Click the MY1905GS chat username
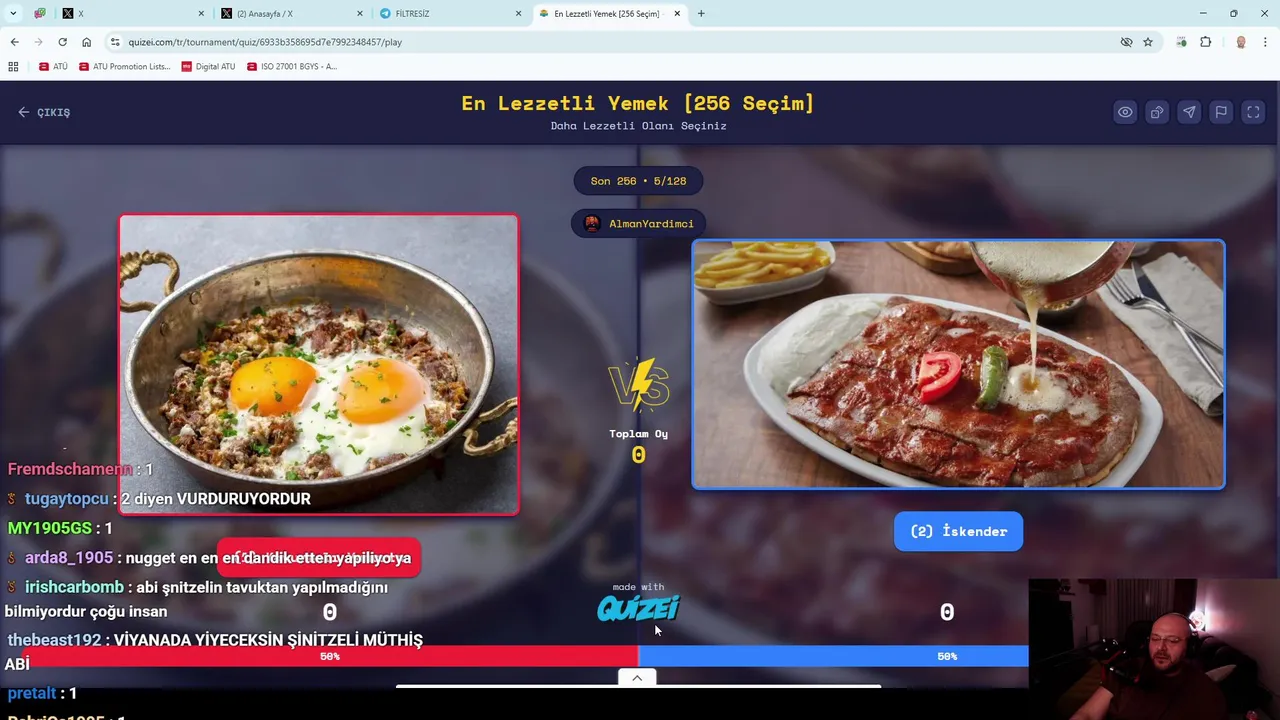Screen dimensions: 1280x720 tap(49, 528)
